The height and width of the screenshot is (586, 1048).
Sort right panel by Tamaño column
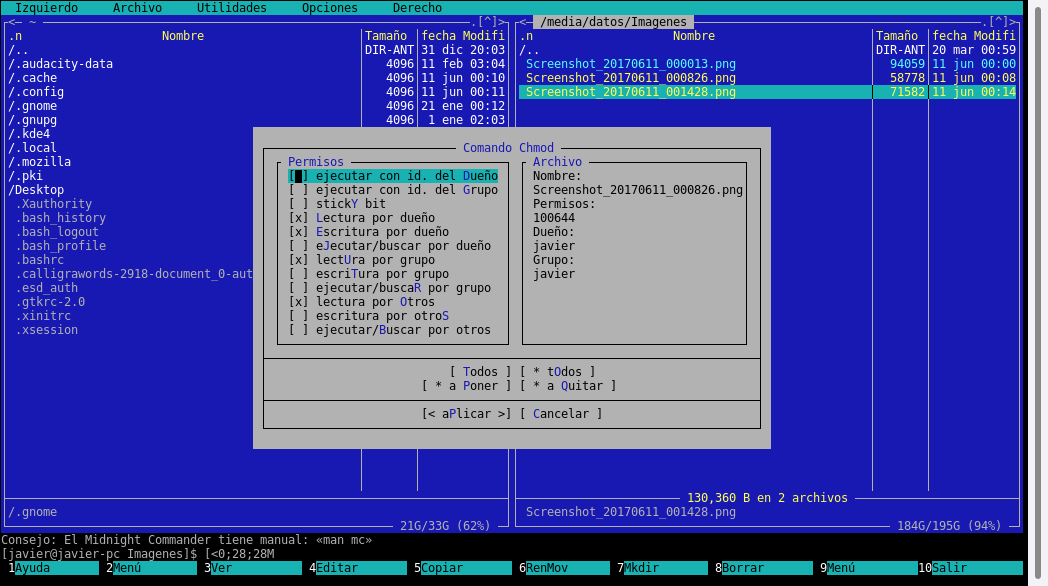[897, 36]
